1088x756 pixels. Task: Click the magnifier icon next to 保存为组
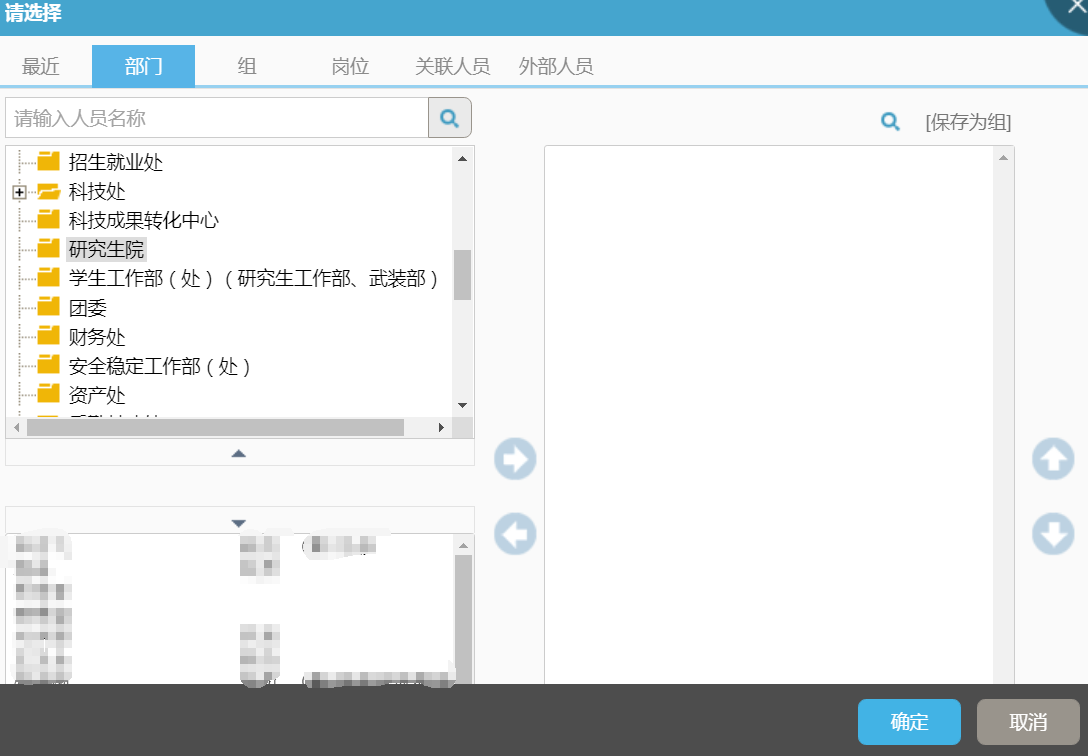coord(890,122)
